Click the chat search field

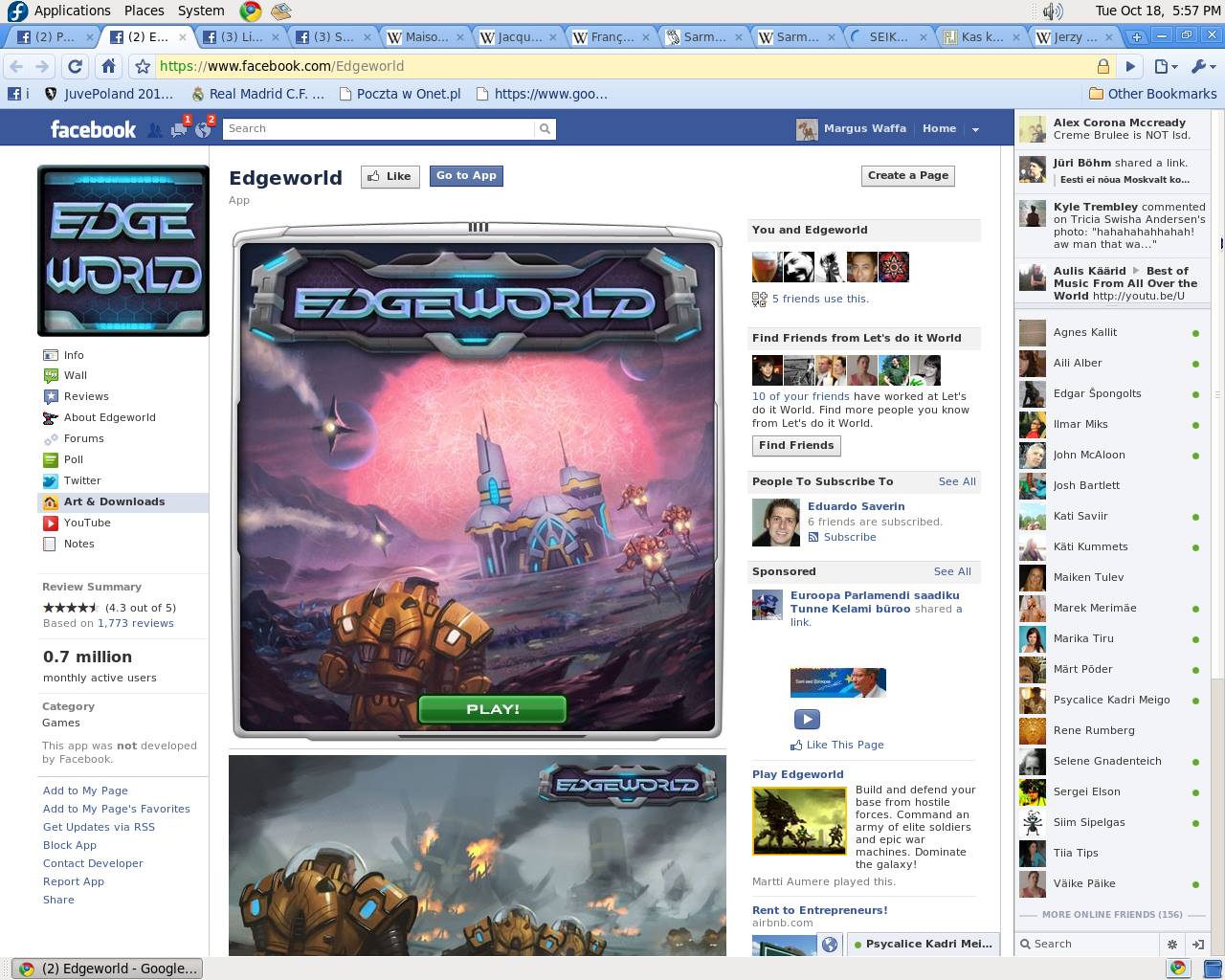click(1087, 944)
